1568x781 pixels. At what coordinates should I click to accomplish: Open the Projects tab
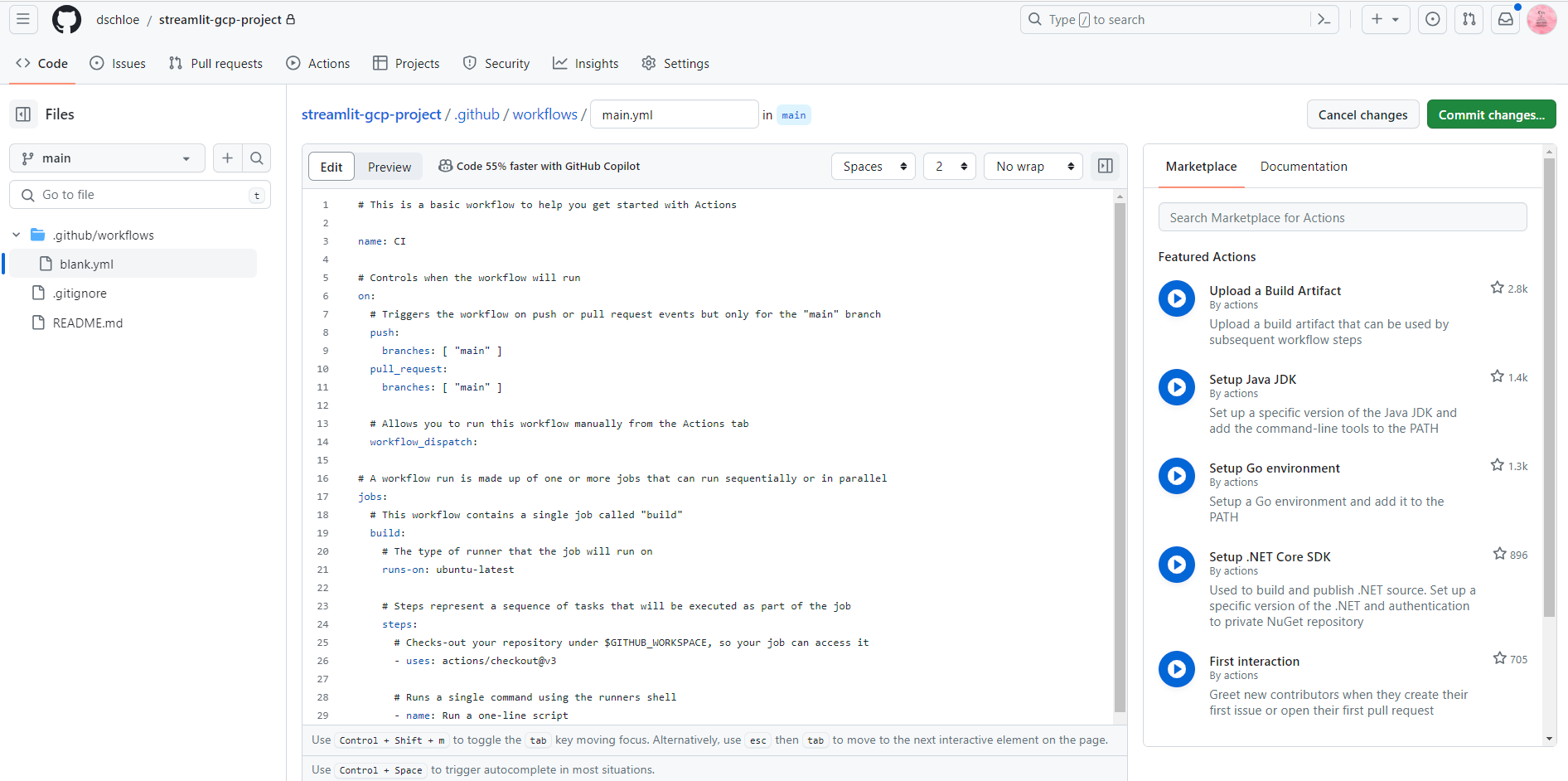tap(406, 63)
